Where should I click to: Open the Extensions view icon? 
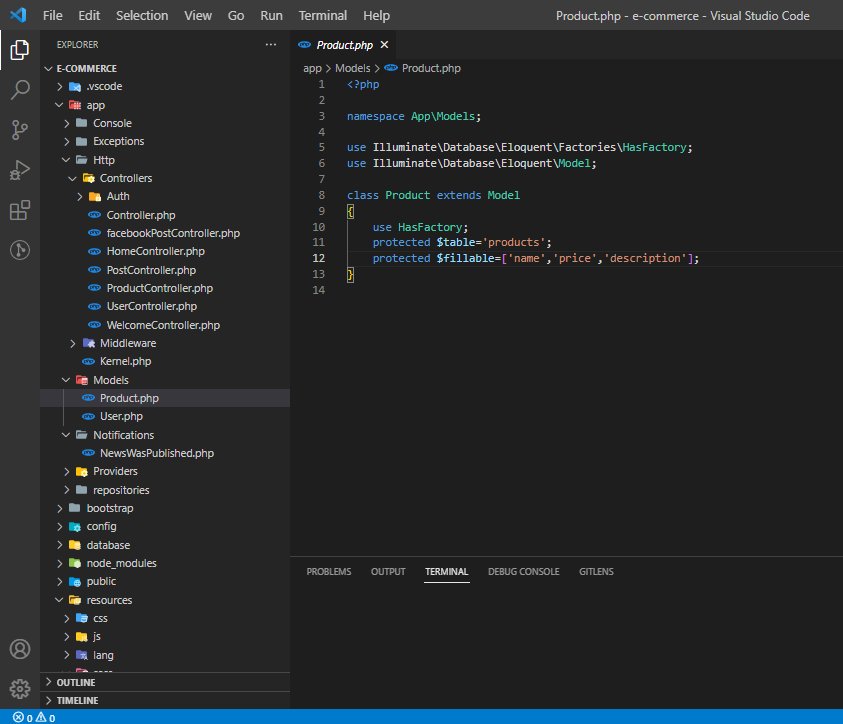[x=20, y=210]
